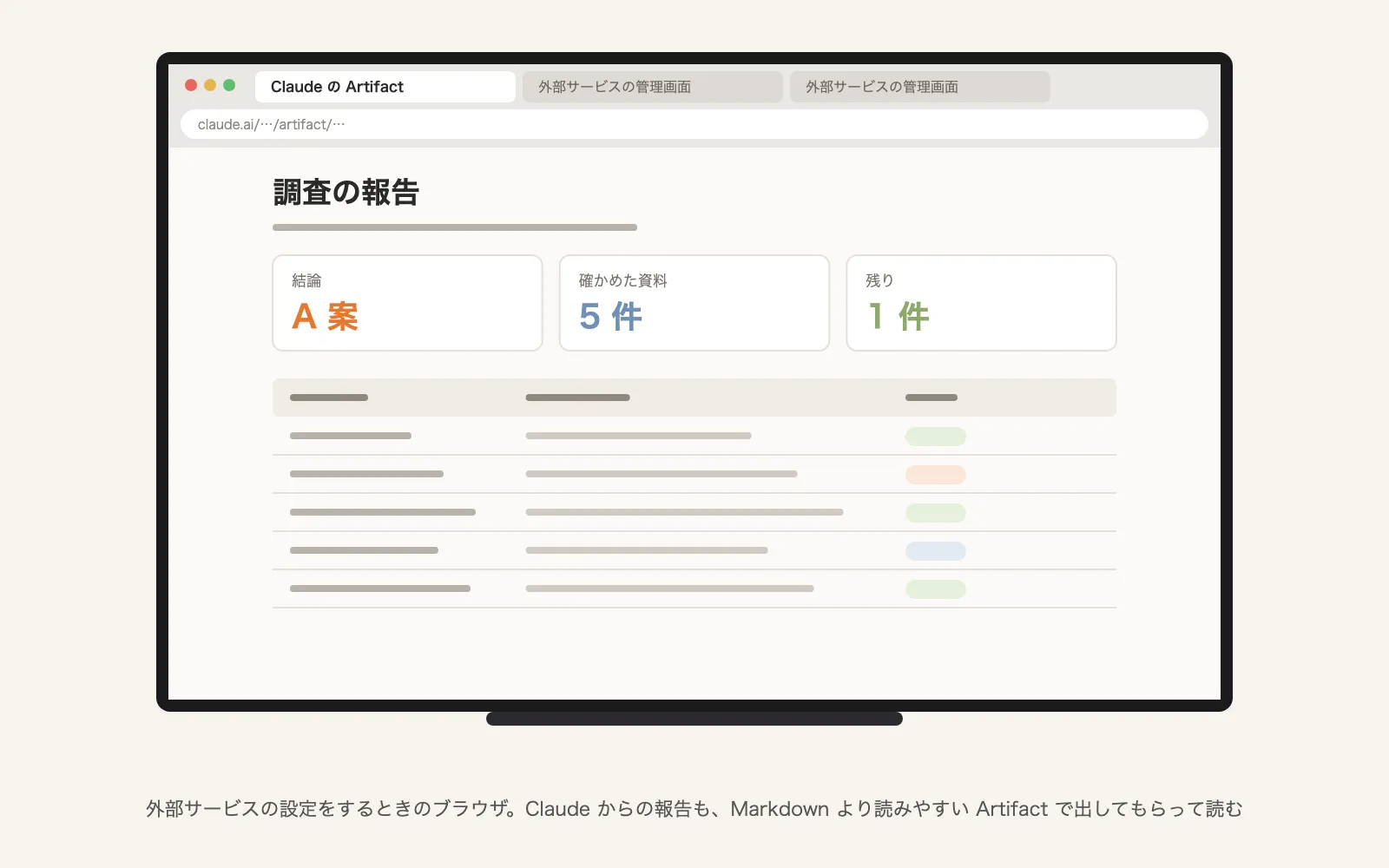The width and height of the screenshot is (1389, 868).
Task: Click the claude.ai artifact address bar
Action: click(694, 124)
